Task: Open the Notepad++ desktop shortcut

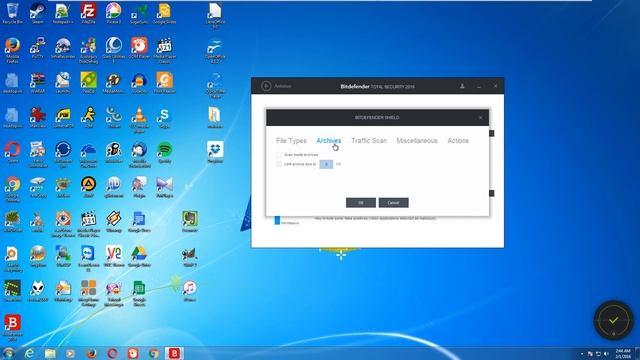Action: 63,13
